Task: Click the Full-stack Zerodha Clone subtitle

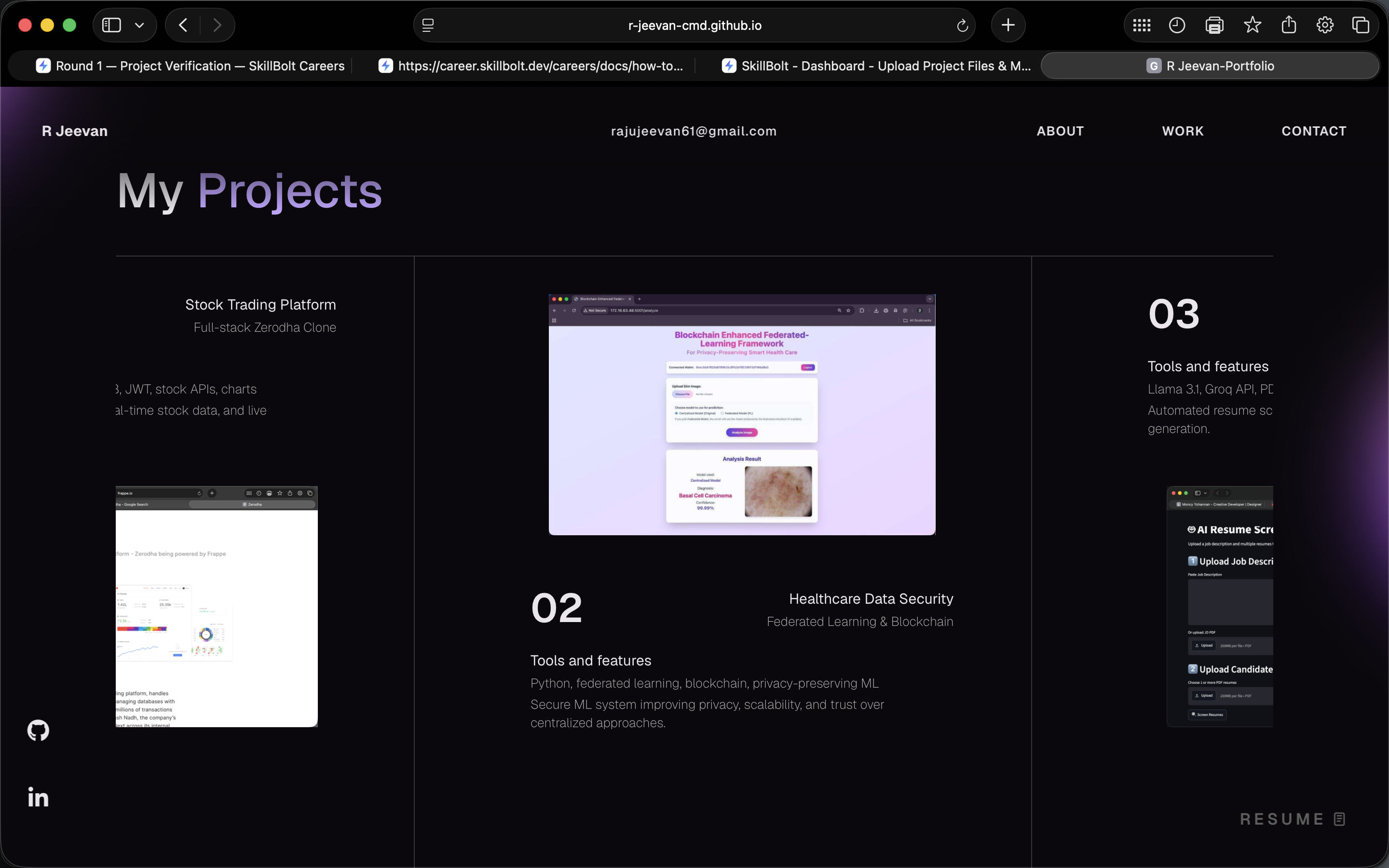Action: (x=265, y=327)
